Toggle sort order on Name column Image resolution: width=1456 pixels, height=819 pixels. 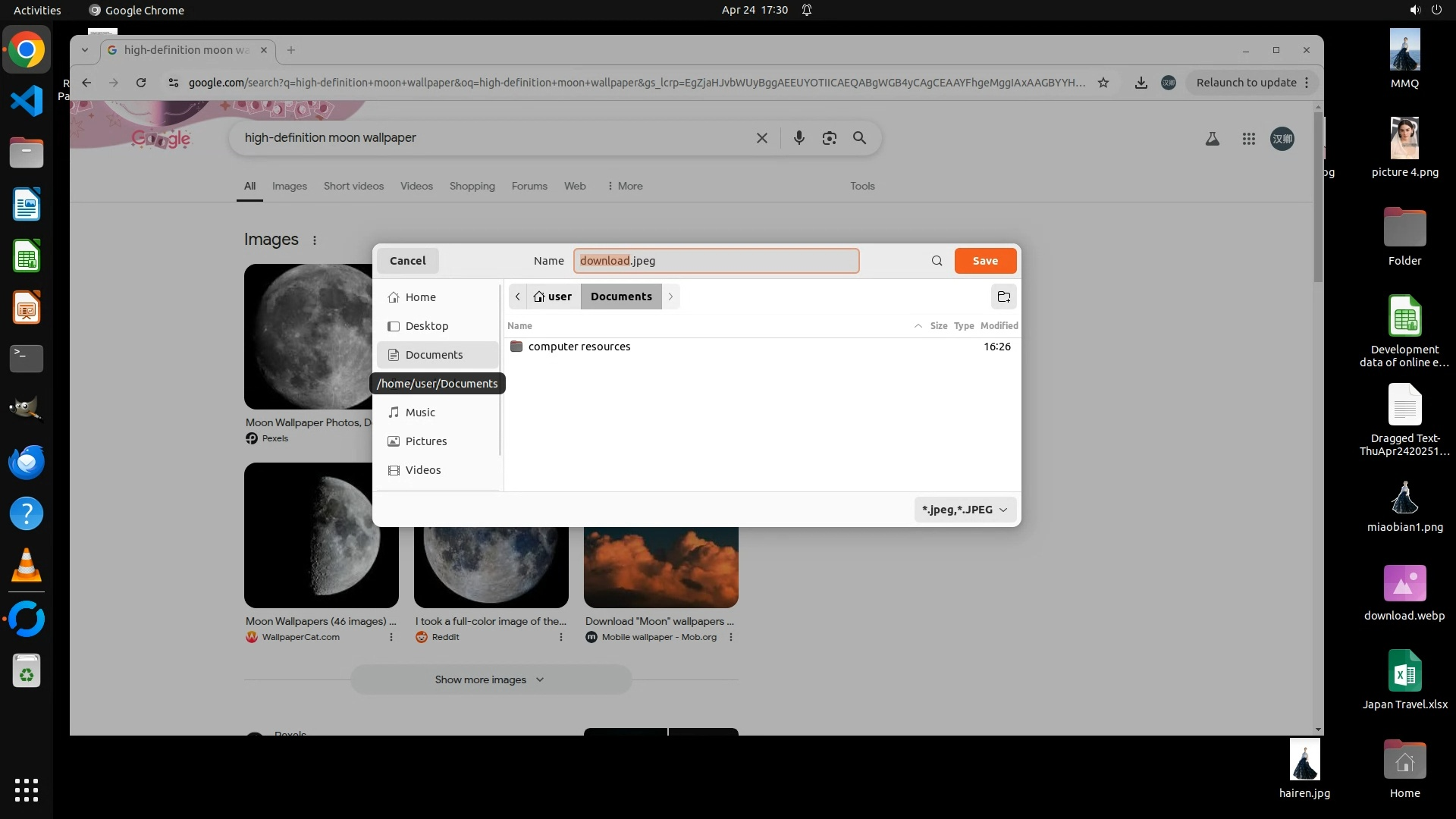point(520,326)
